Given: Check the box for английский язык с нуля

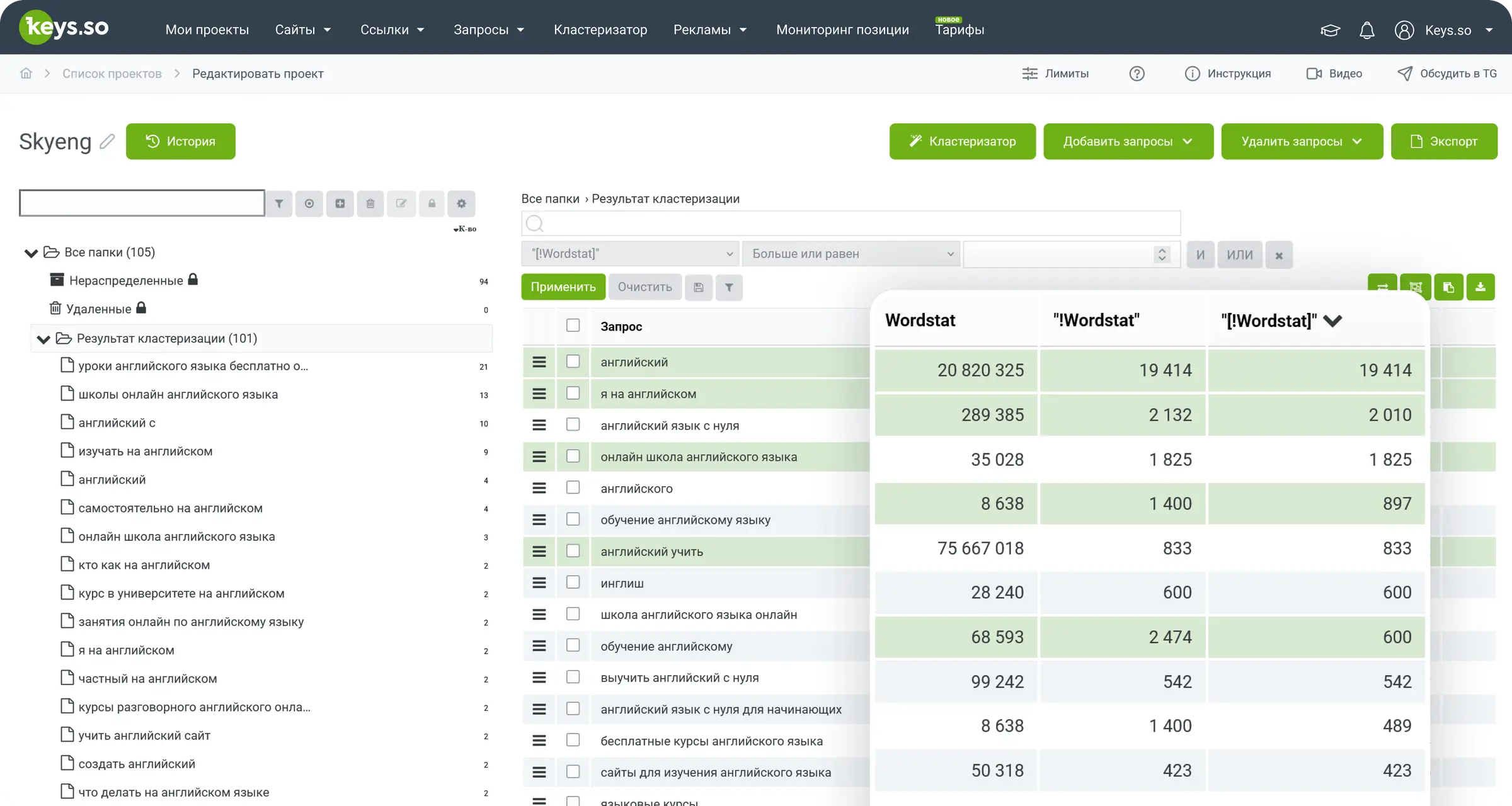Looking at the screenshot, I should coord(573,424).
